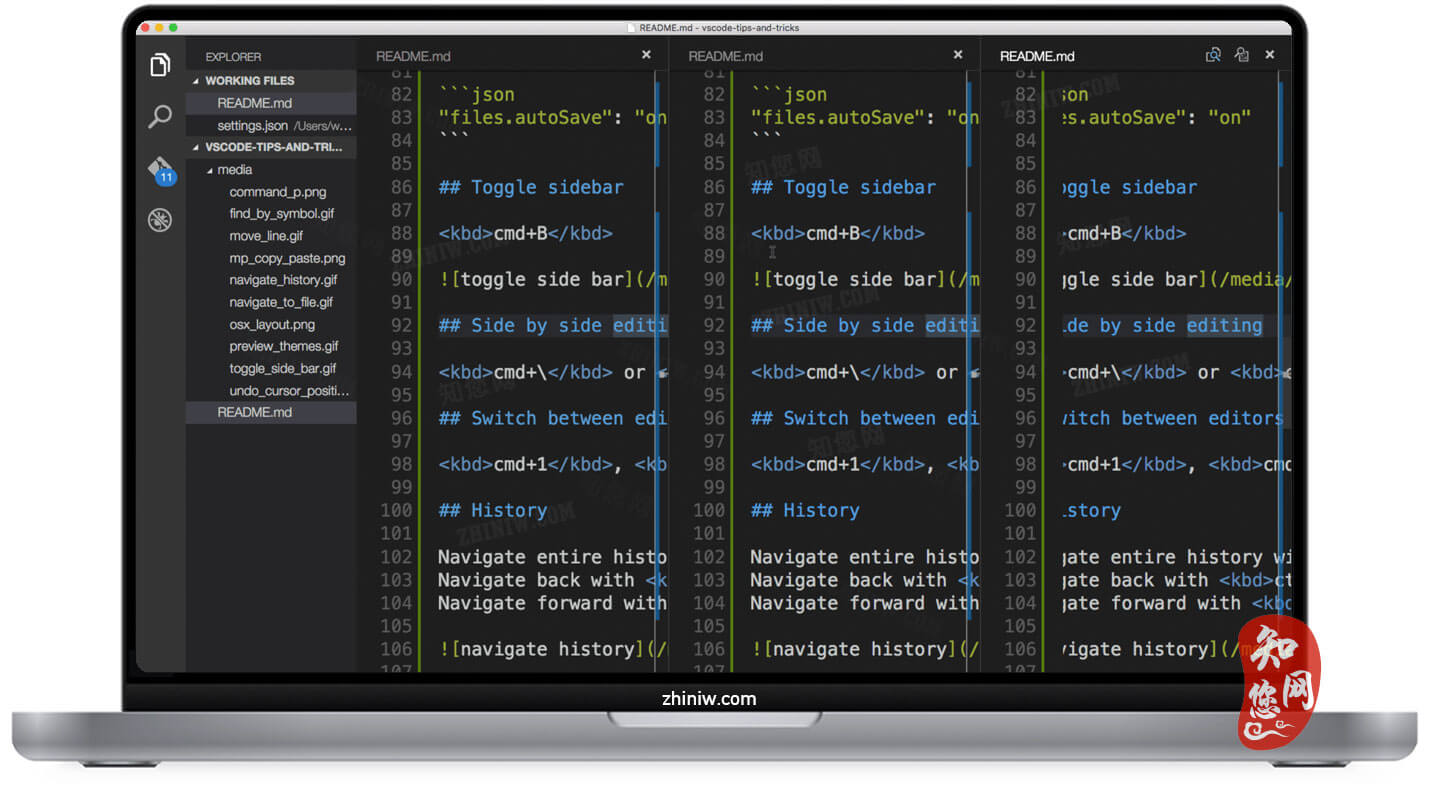Select the first README.md editor tab
The width and height of the screenshot is (1429, 797).
click(413, 56)
